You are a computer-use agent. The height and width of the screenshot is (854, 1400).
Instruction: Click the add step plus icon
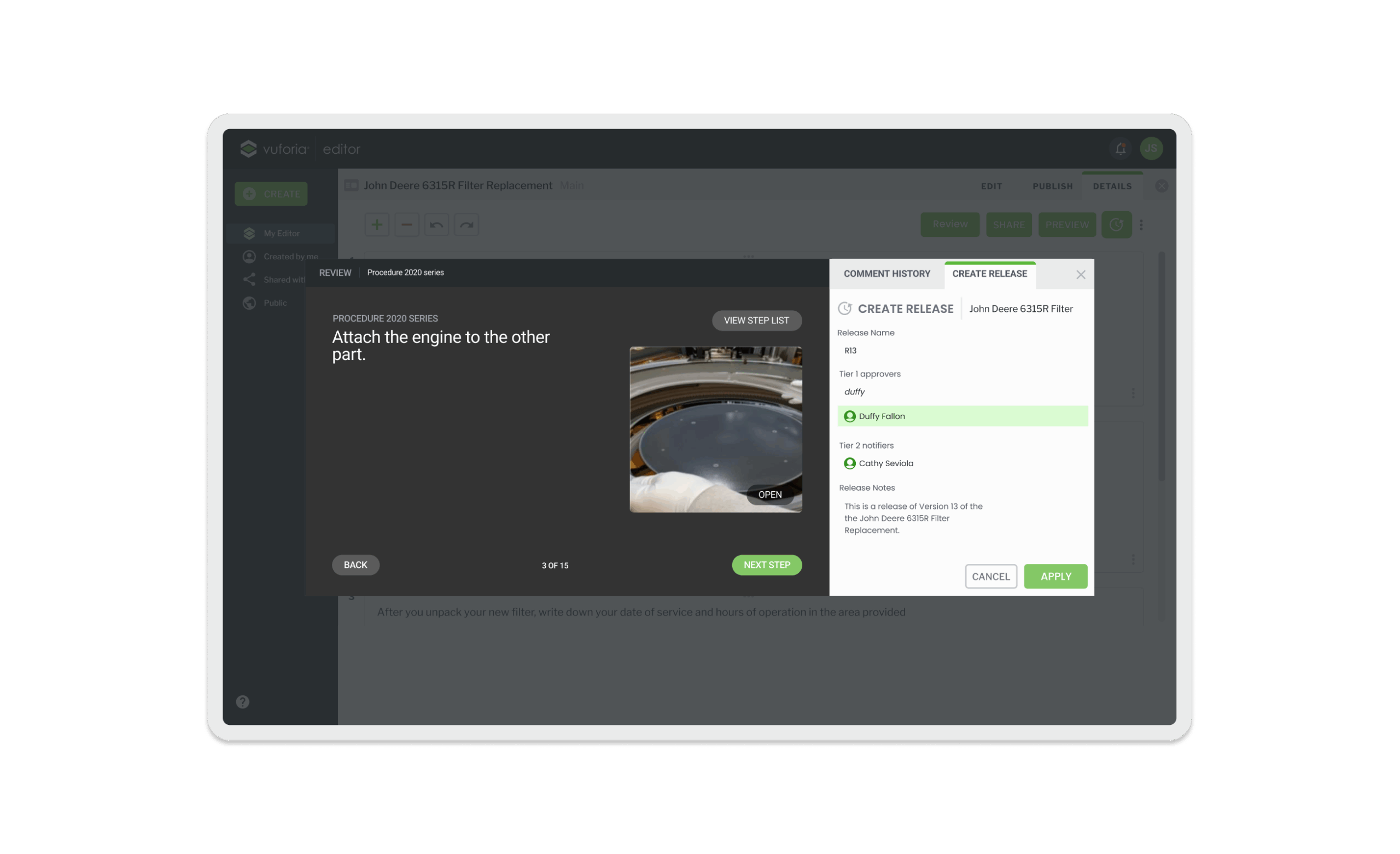point(377,225)
